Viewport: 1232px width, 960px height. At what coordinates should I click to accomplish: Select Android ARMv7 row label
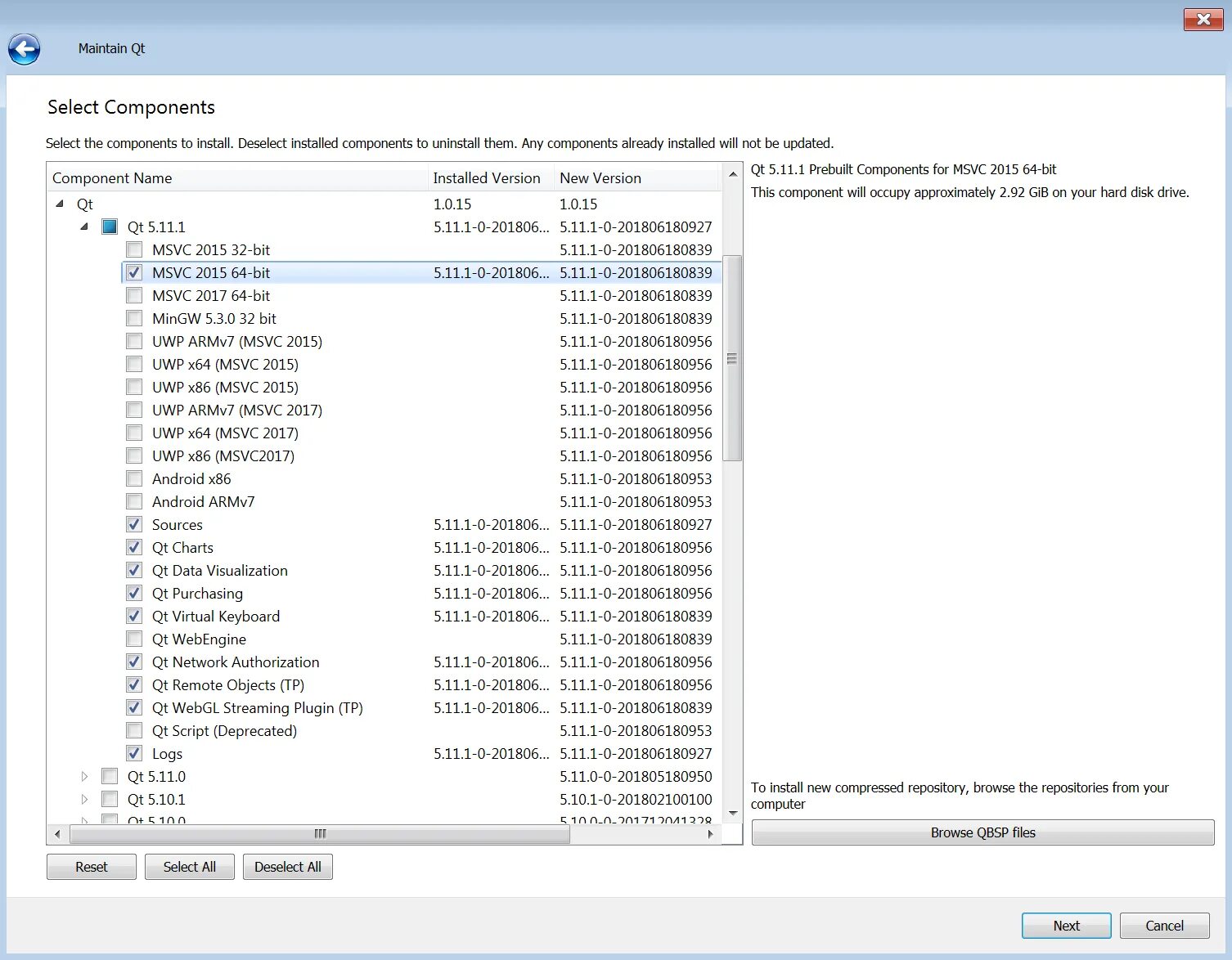[203, 501]
